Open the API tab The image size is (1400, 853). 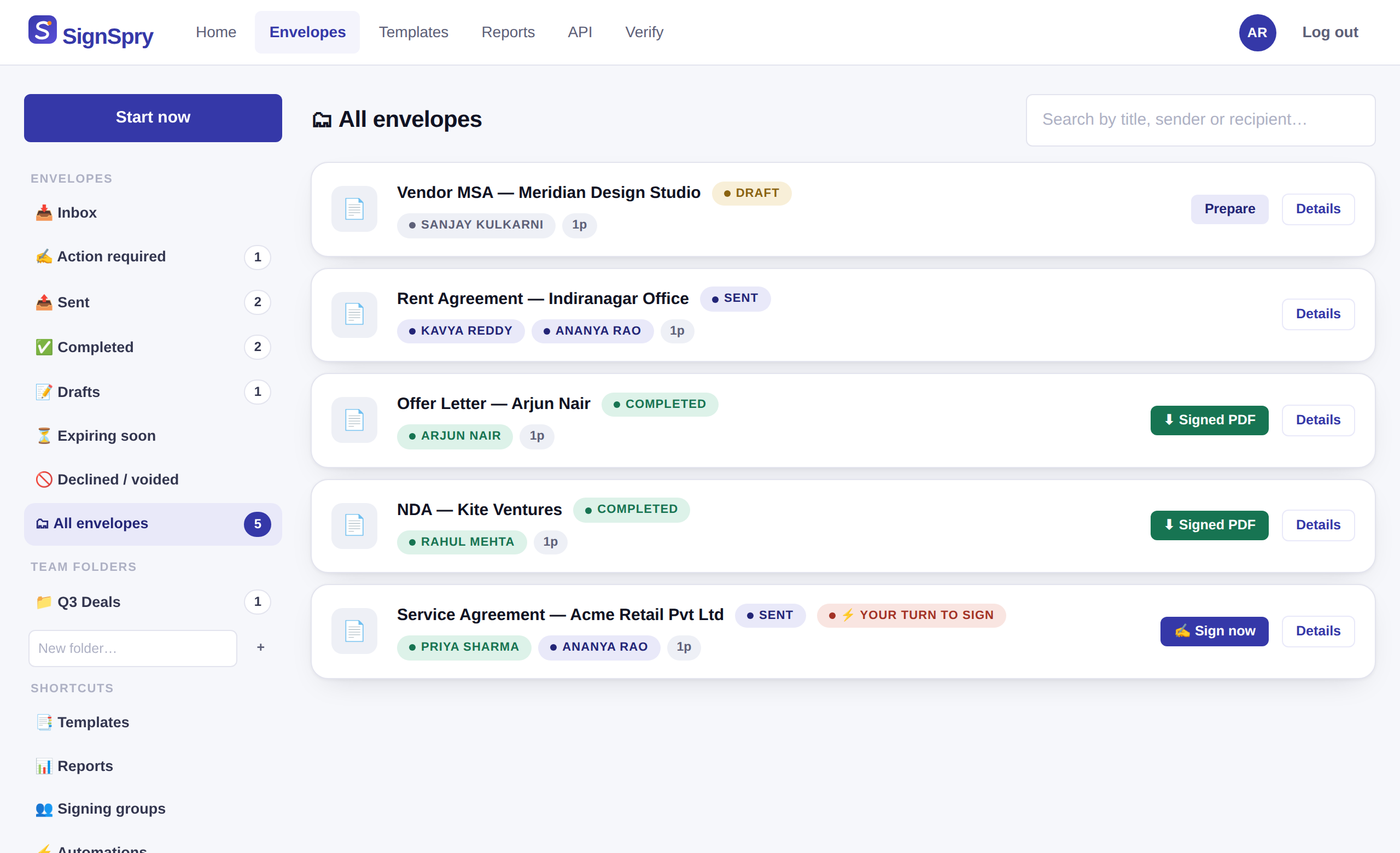click(580, 32)
